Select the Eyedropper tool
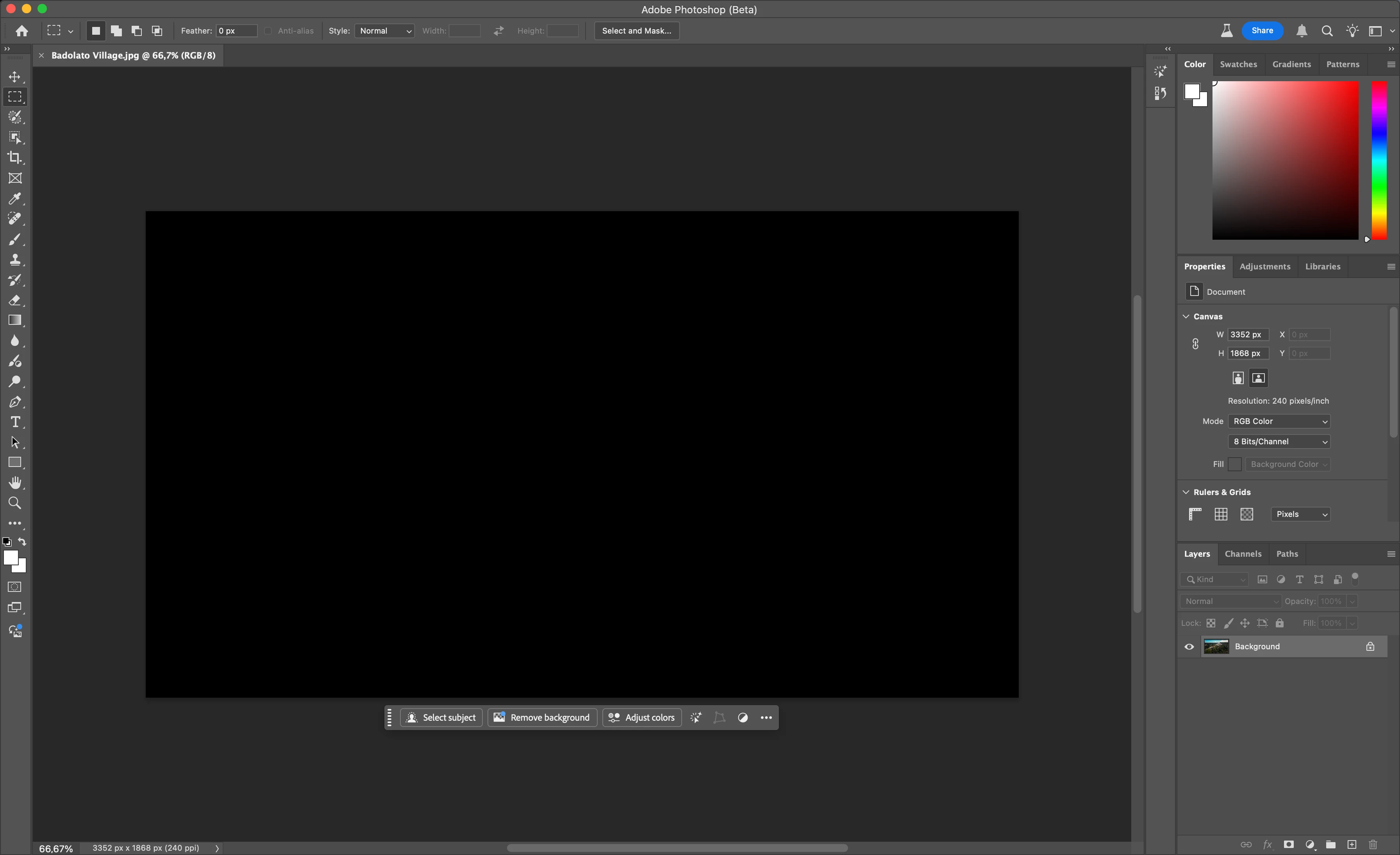 tap(15, 199)
